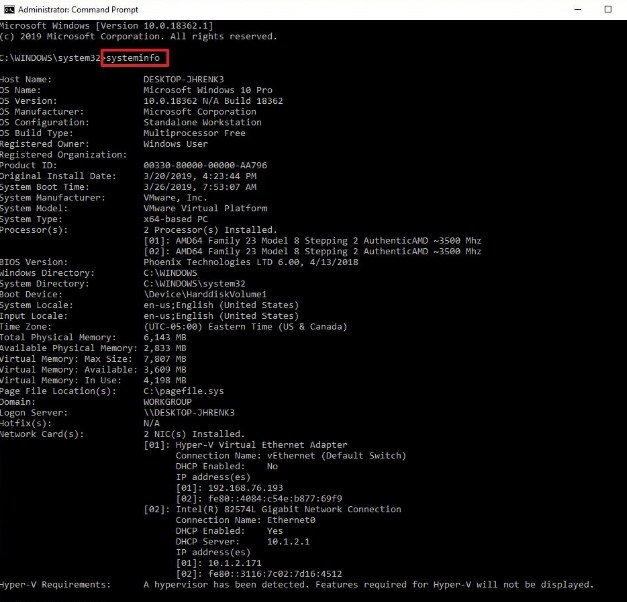This screenshot has height=602, width=627.
Task: Click product ID 00330-80000-00000-AA796
Action: tap(205, 165)
